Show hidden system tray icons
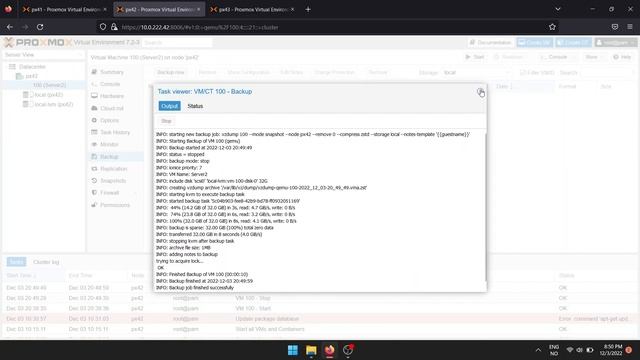Screen dimensions: 640x360 pos(538,350)
